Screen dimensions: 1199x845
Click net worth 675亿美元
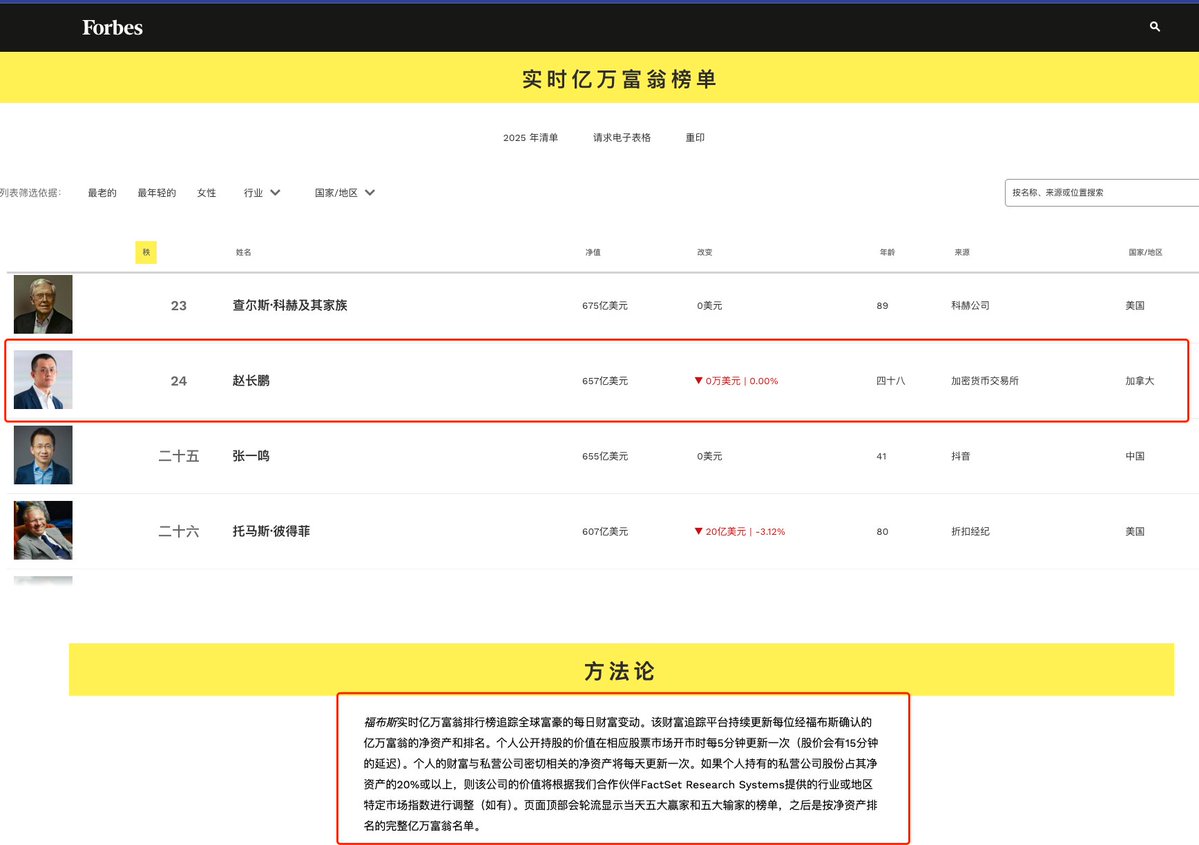pos(605,306)
